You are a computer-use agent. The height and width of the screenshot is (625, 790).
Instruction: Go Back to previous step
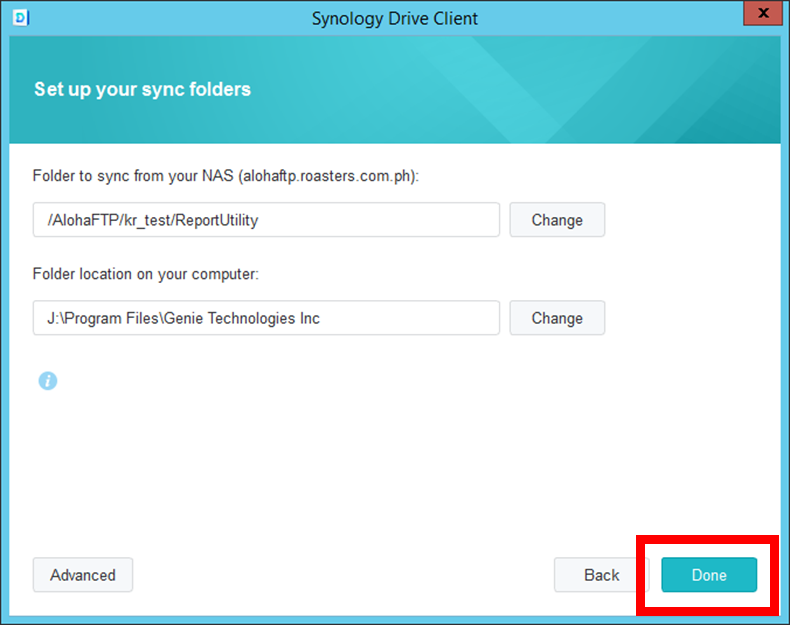tap(602, 575)
